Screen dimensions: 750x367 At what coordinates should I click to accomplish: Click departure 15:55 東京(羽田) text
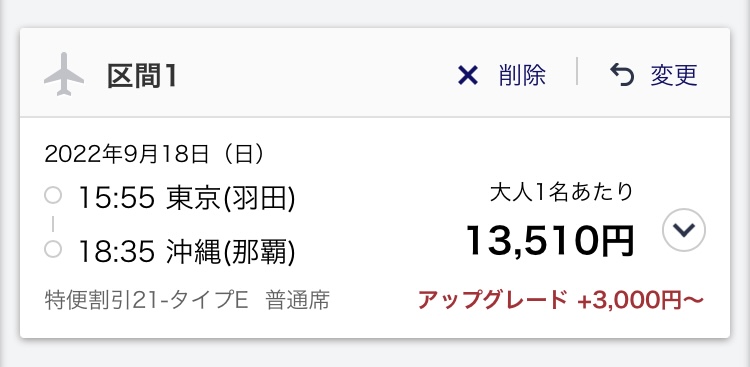[x=187, y=198]
